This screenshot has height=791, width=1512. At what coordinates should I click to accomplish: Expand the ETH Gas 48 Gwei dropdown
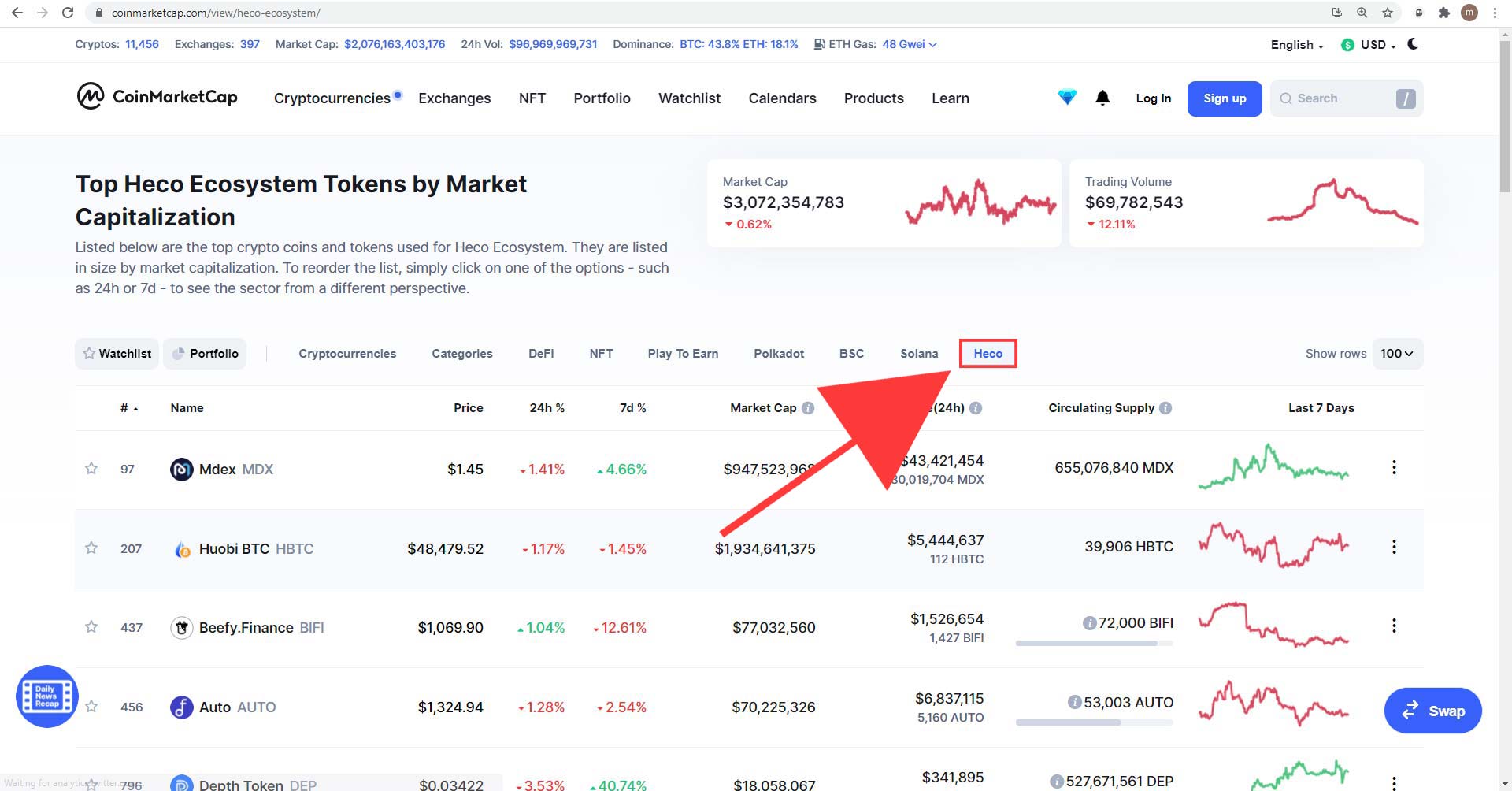[909, 44]
